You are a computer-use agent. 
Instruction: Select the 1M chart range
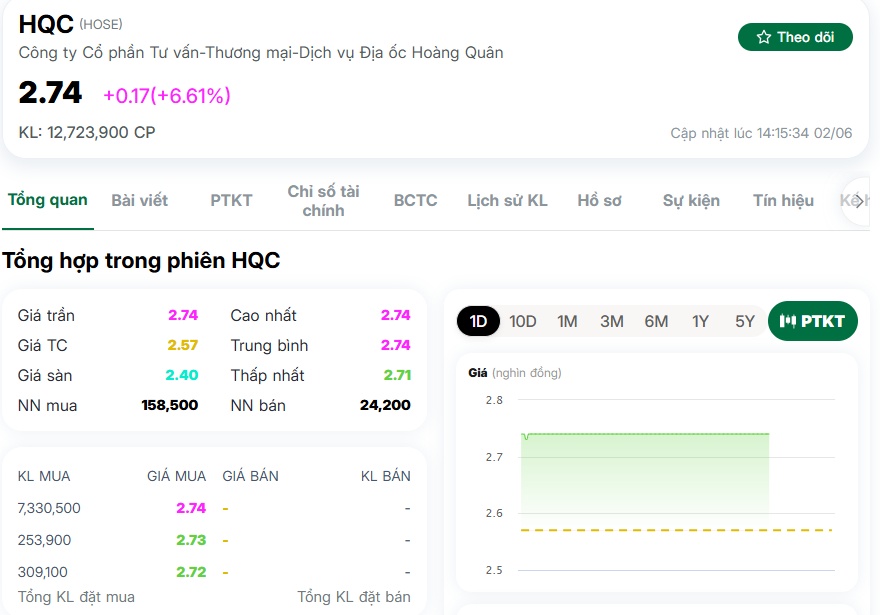(x=567, y=322)
